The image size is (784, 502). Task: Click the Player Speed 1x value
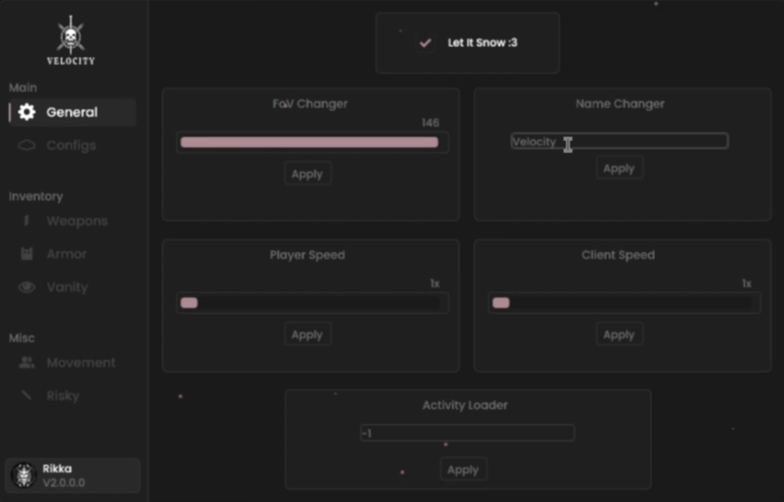(x=435, y=284)
